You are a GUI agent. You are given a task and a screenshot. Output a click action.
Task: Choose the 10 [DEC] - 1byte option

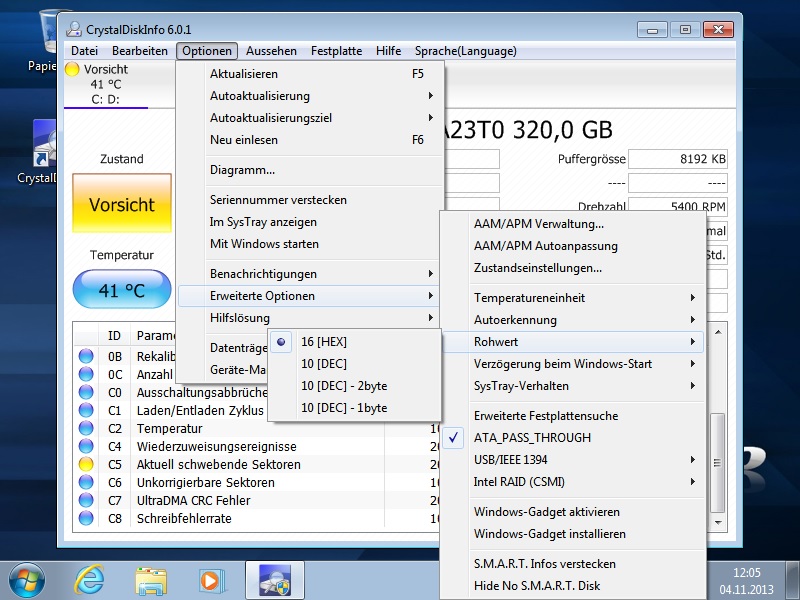tap(355, 408)
